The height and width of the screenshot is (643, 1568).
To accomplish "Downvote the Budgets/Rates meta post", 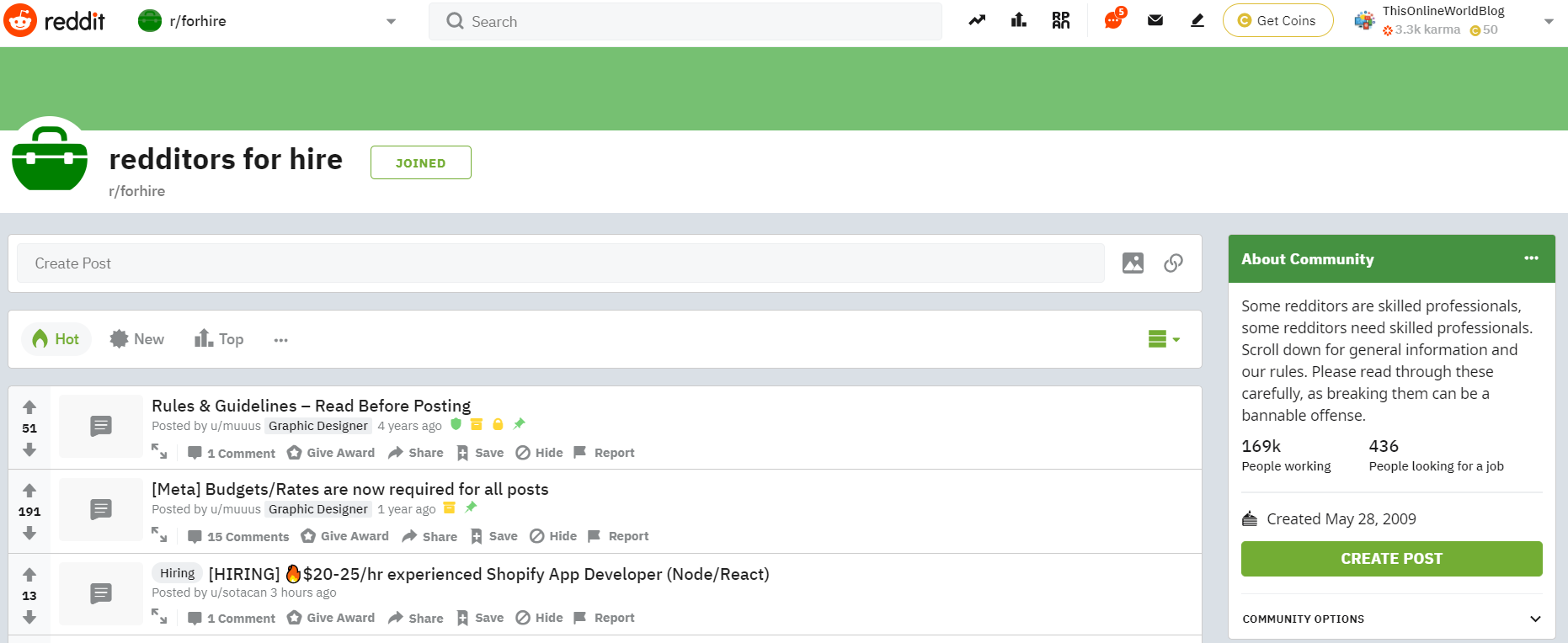I will (x=29, y=534).
